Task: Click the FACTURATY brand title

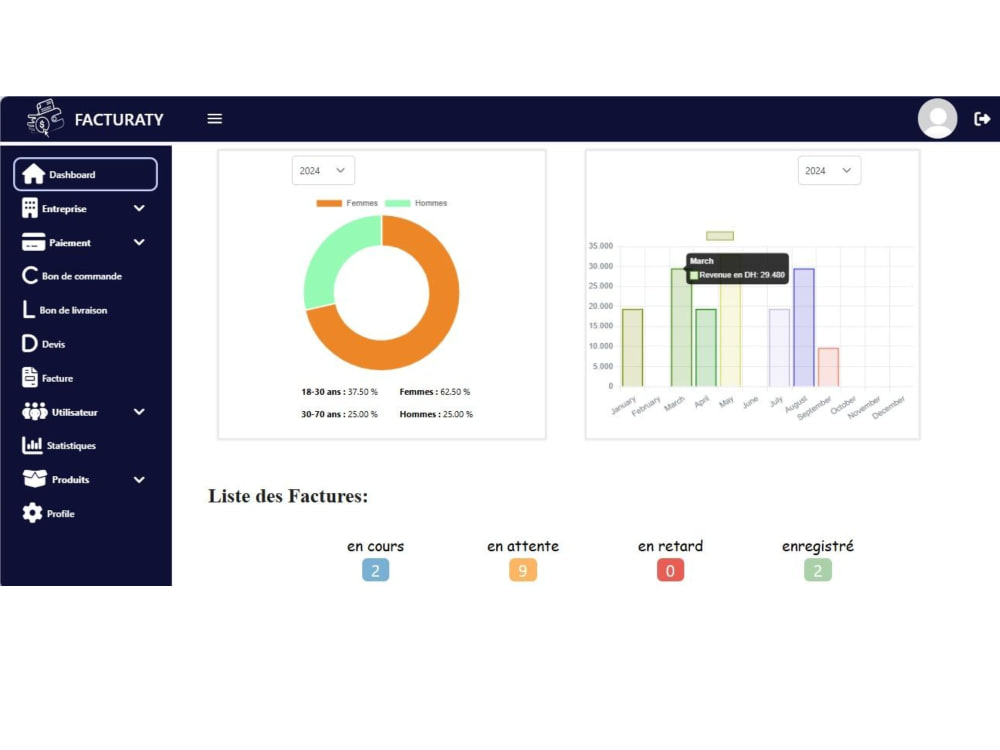Action: tap(119, 119)
